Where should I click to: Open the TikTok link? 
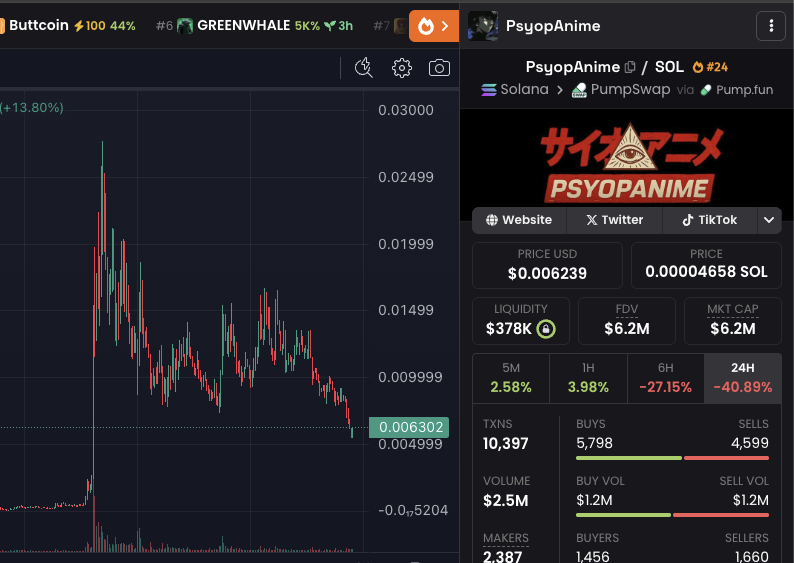click(x=709, y=220)
